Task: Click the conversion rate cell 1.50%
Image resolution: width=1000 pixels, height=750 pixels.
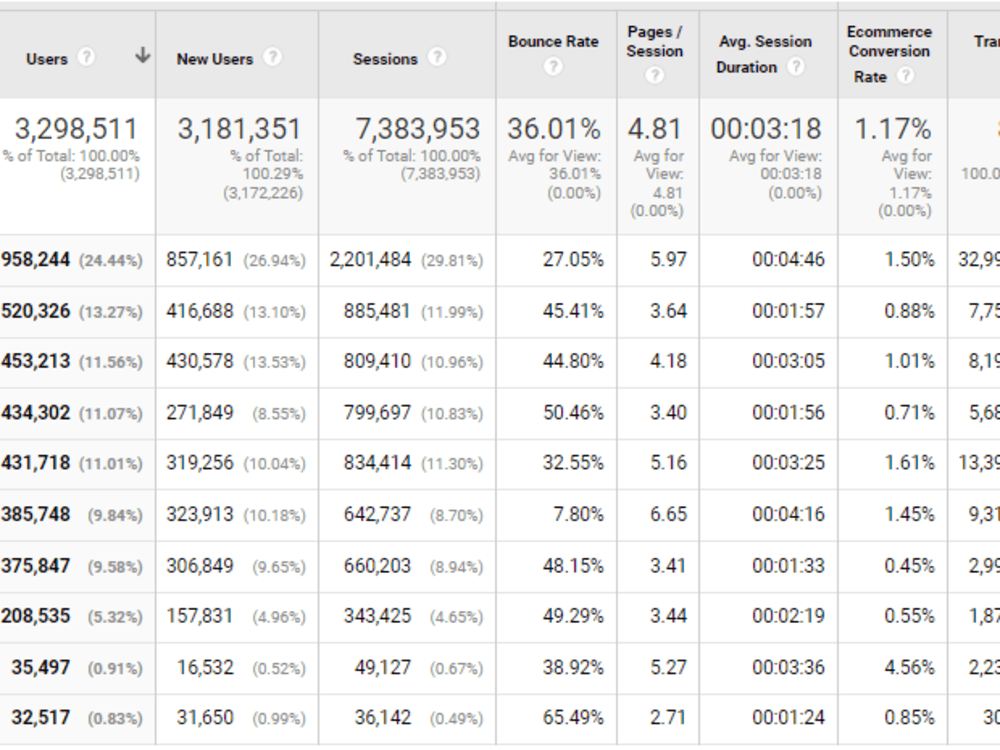Action: click(909, 260)
